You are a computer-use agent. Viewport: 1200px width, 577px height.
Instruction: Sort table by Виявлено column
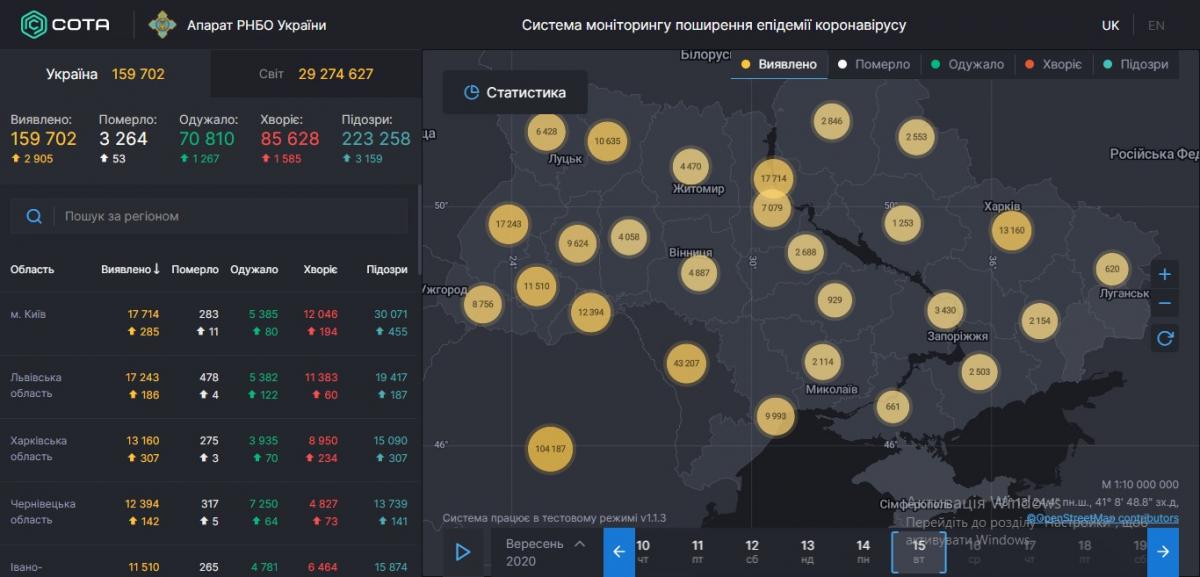pos(130,269)
